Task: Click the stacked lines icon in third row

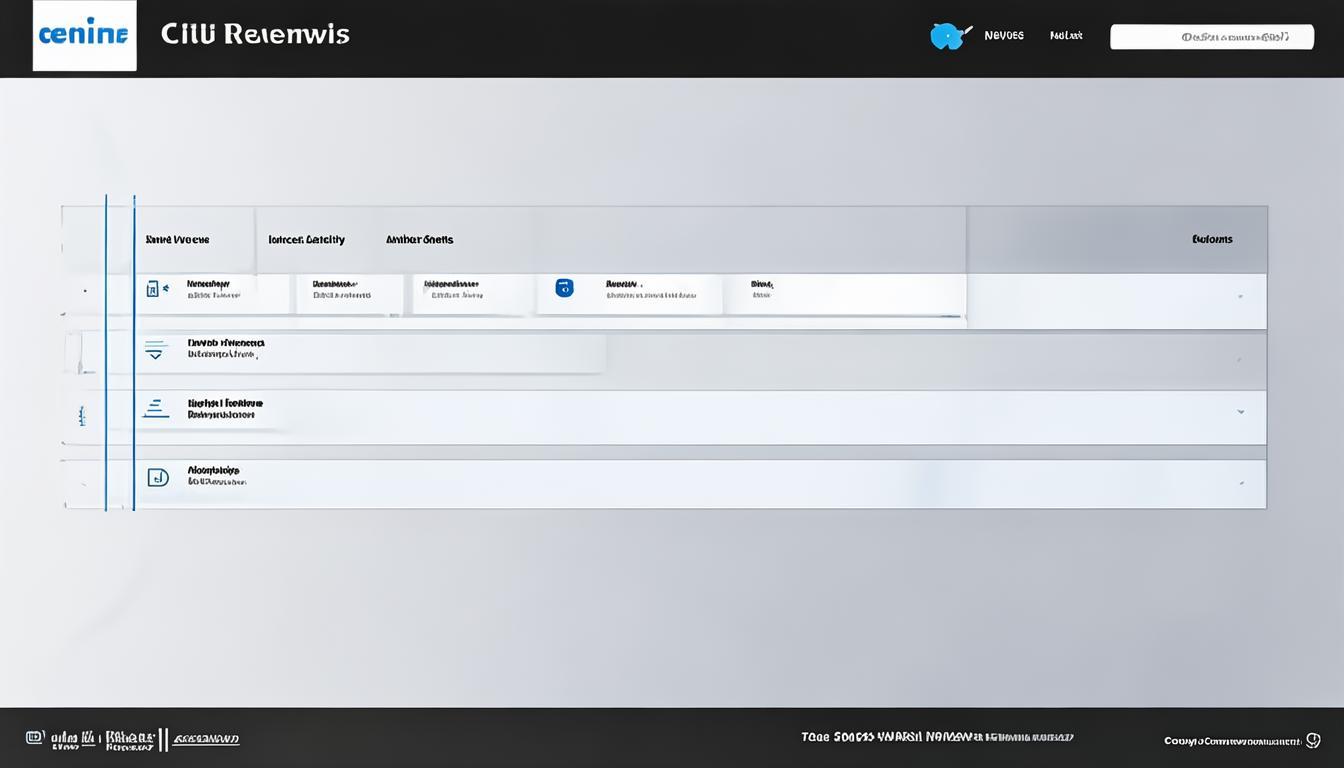Action: pyautogui.click(x=155, y=409)
